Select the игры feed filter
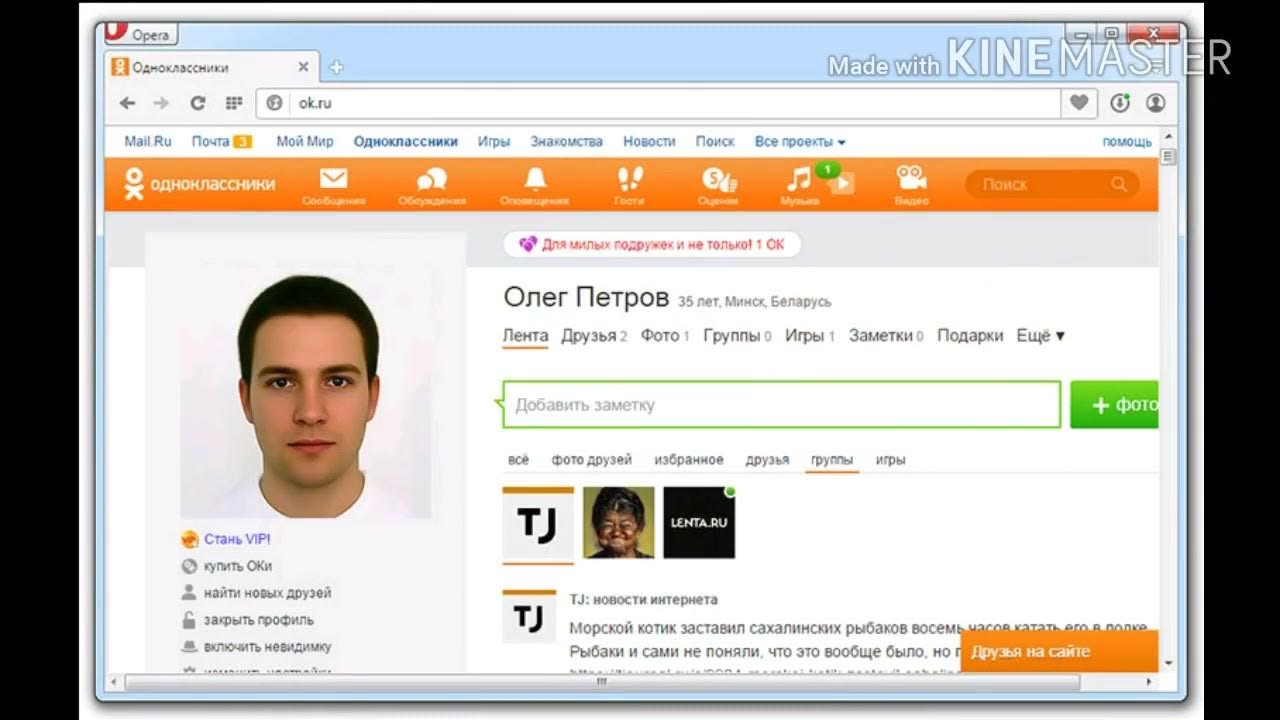This screenshot has height=720, width=1280. (x=890, y=460)
